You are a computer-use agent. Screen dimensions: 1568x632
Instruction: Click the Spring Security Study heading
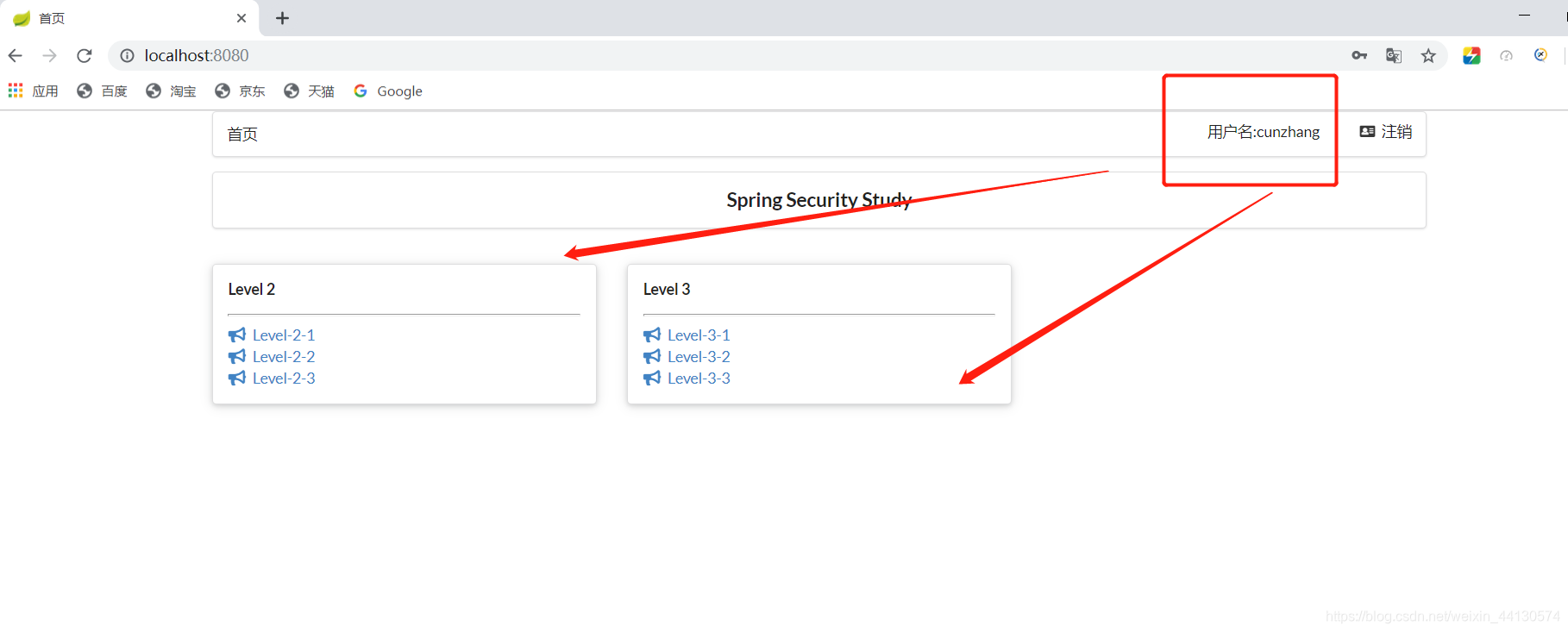(818, 200)
